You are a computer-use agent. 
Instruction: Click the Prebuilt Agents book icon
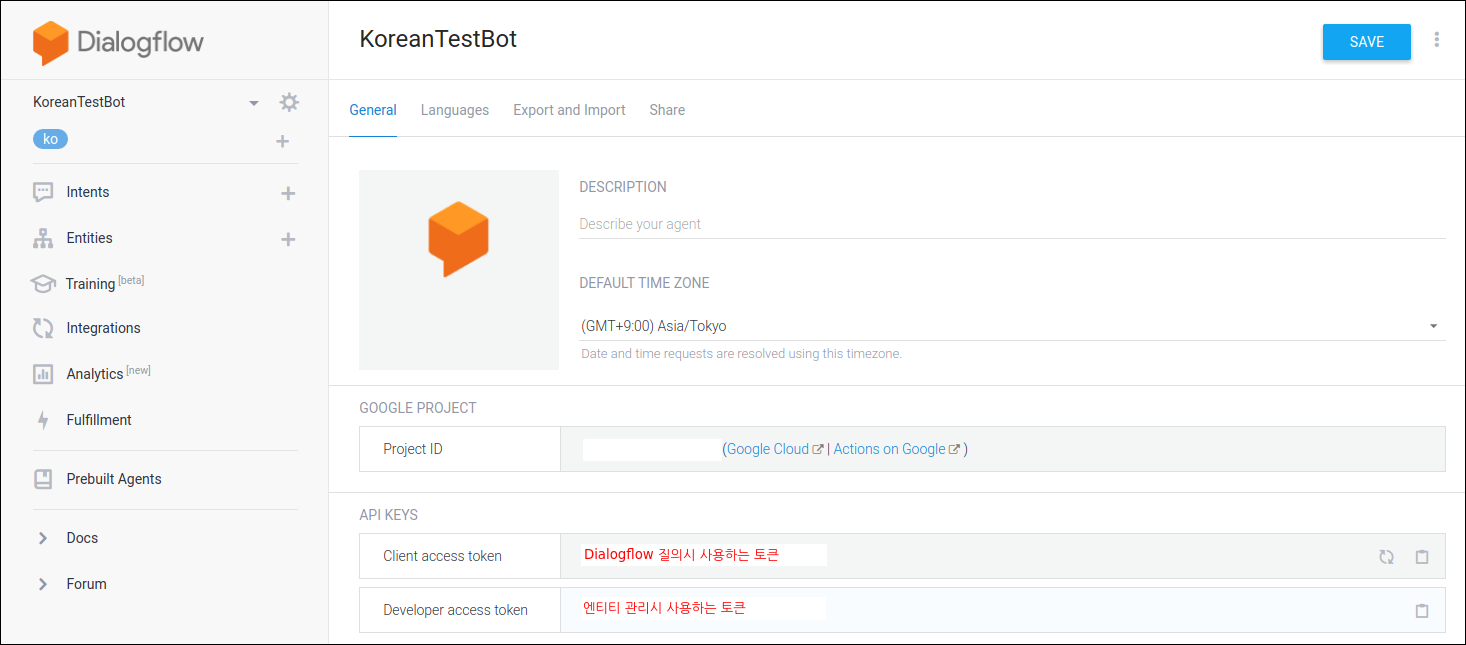43,479
